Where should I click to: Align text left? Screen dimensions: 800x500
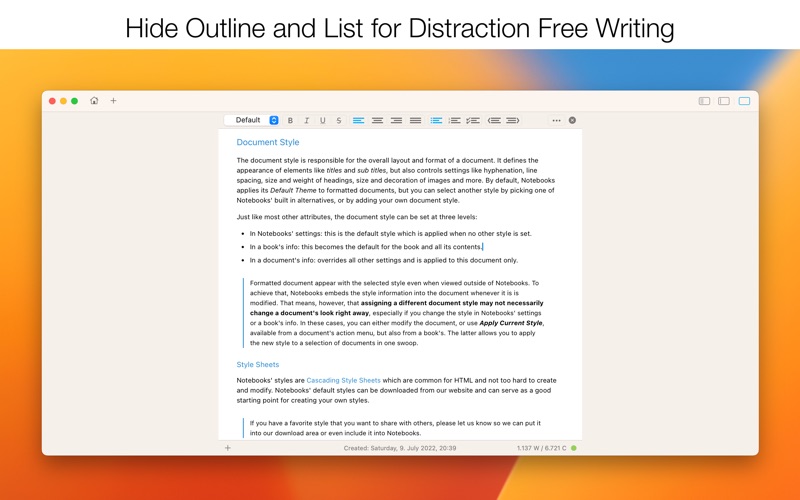[359, 120]
